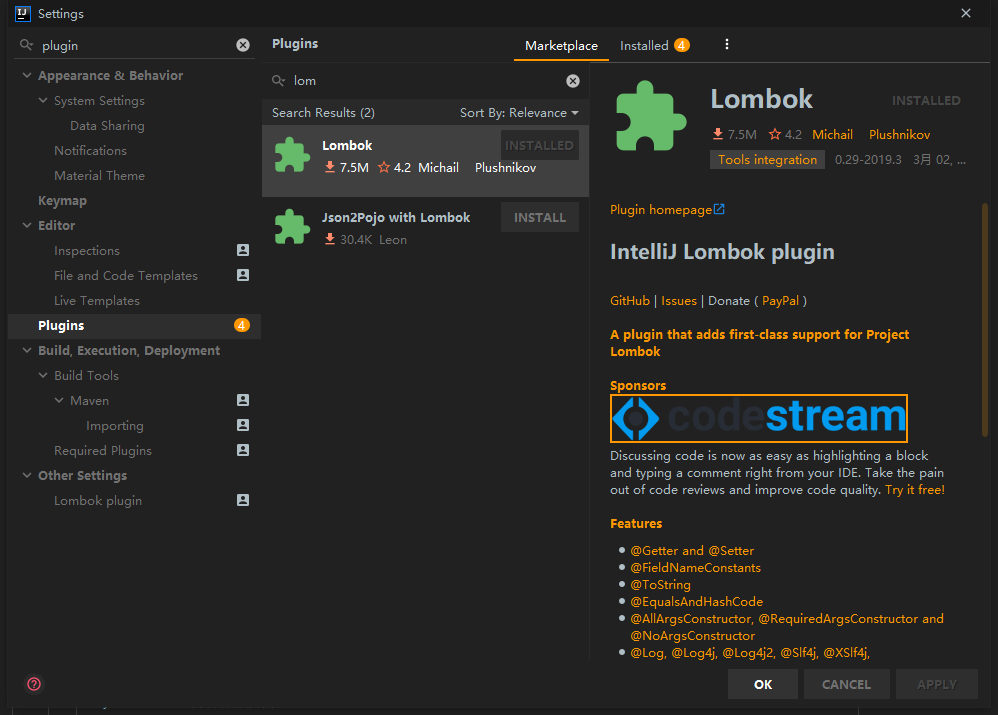The image size is (998, 715).
Task: Click the Installed tab count badge
Action: coord(682,45)
